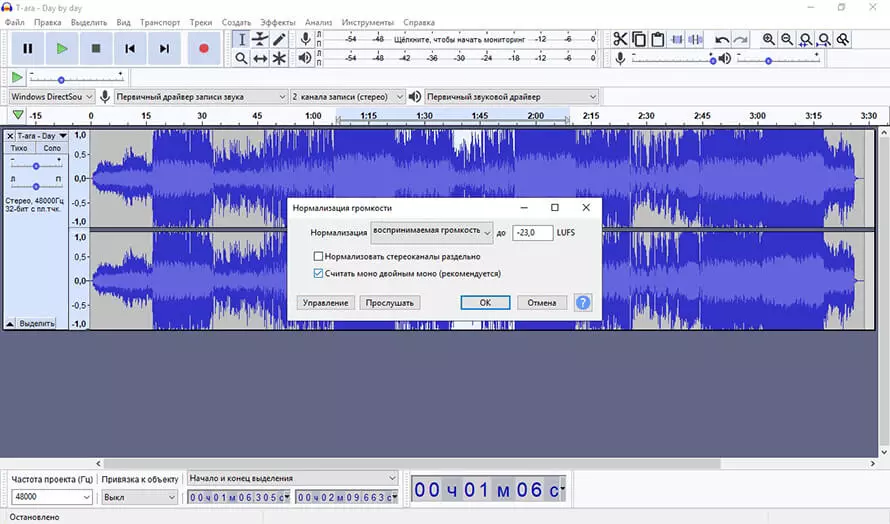Open the playback device dropdown
This screenshot has height=524, width=890.
pyautogui.click(x=511, y=97)
